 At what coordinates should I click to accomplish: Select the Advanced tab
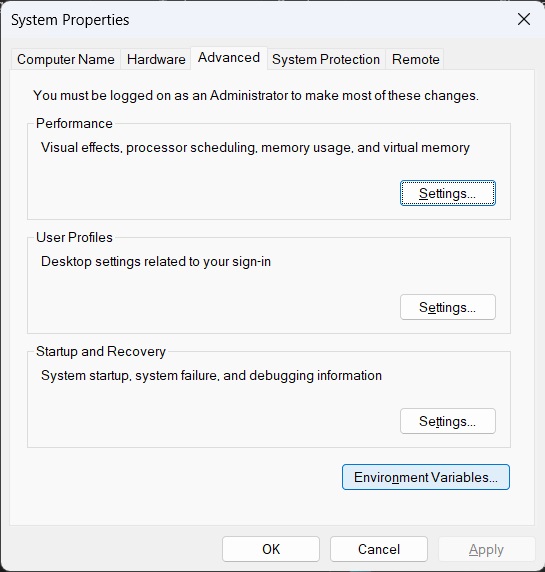click(x=229, y=58)
